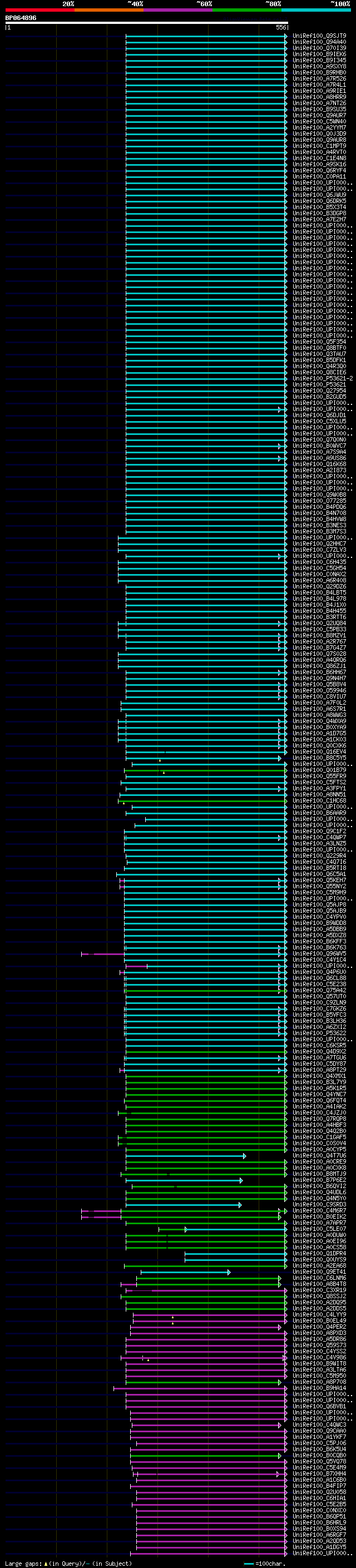Viewport: 356px width, 1568px height.
Task: Select hit label UniRef100_Q9C1F2
Action: (319, 832)
